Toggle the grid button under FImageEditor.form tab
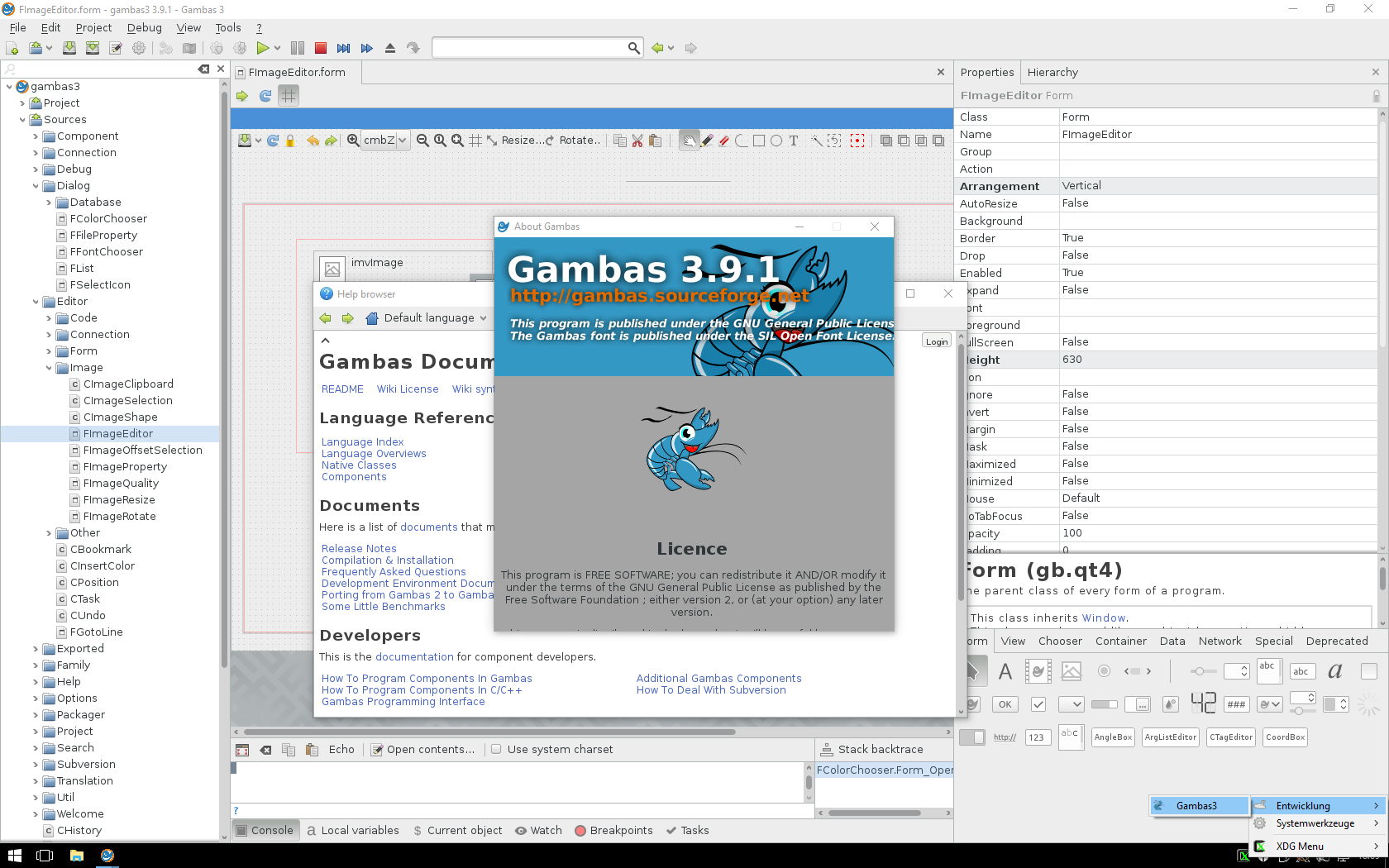The width and height of the screenshot is (1389, 868). 288,96
